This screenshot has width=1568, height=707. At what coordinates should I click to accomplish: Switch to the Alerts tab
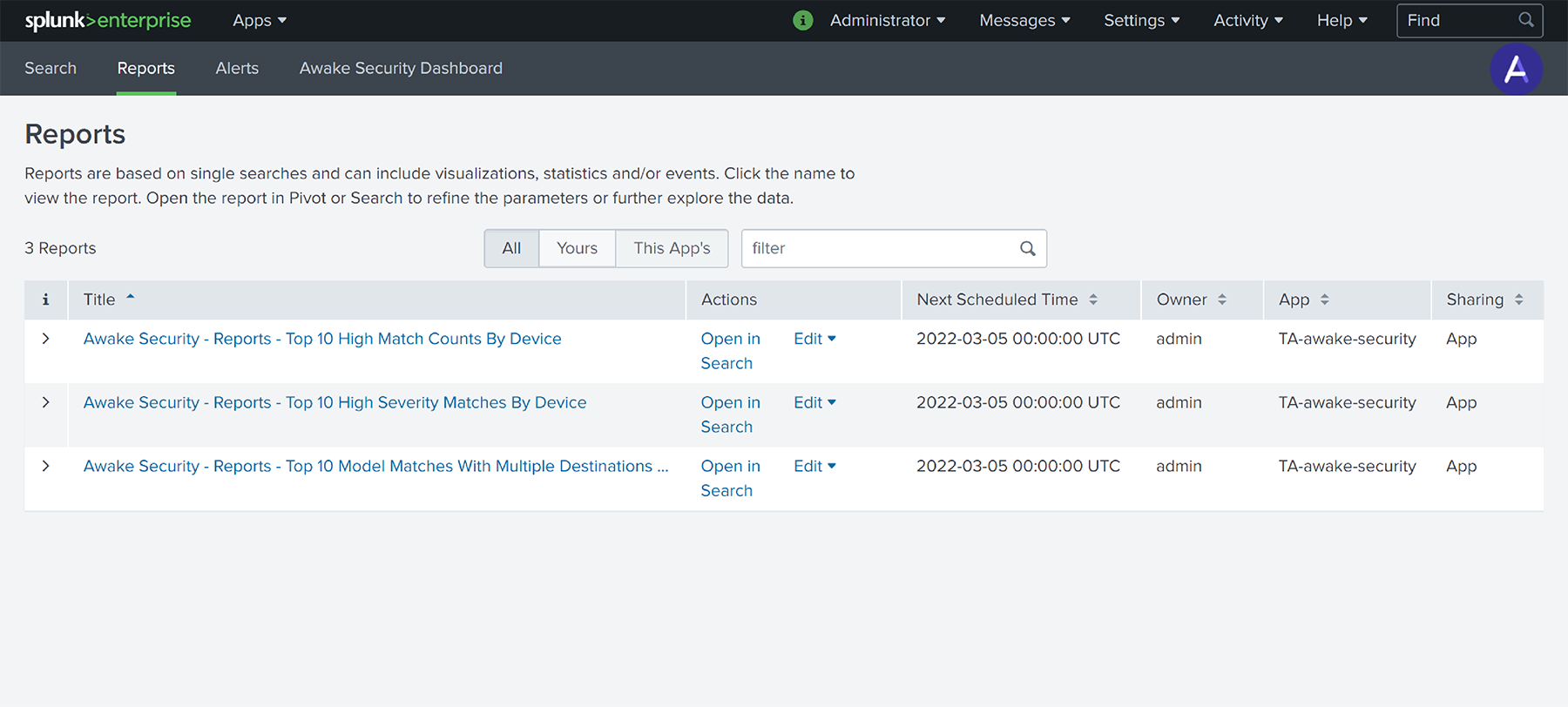click(237, 68)
